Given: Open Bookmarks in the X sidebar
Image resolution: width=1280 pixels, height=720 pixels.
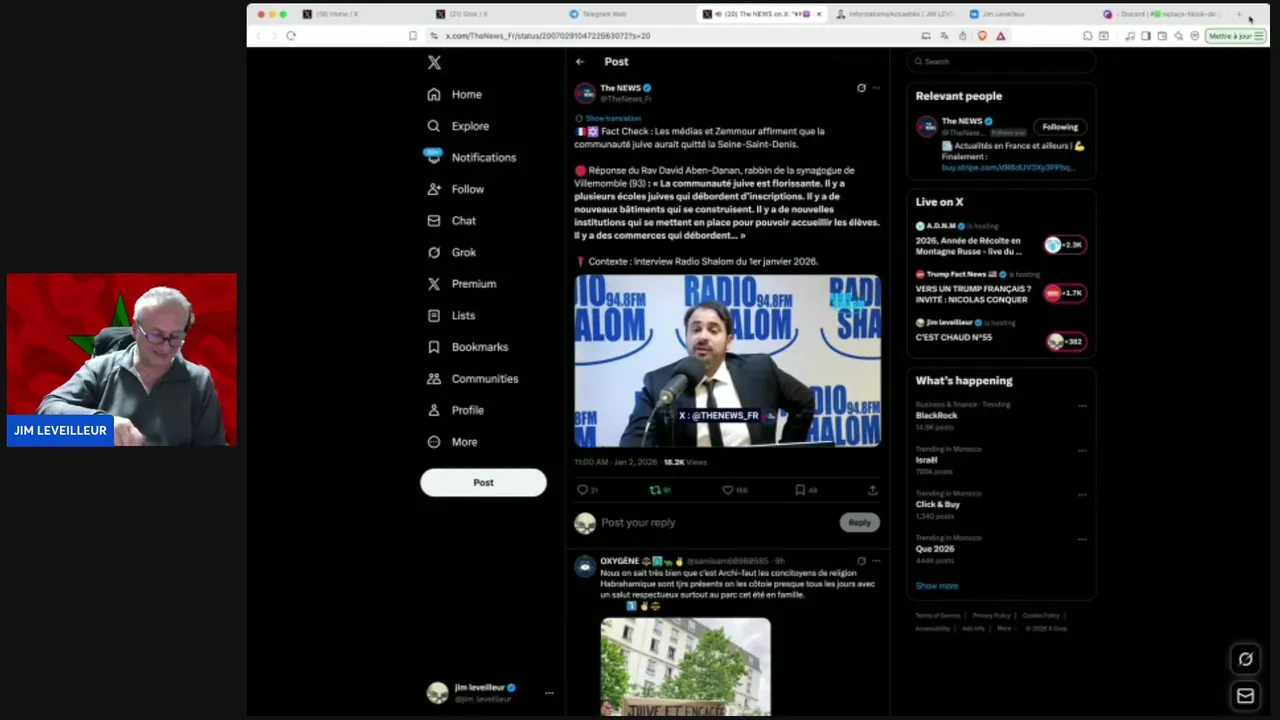Looking at the screenshot, I should [x=468, y=347].
